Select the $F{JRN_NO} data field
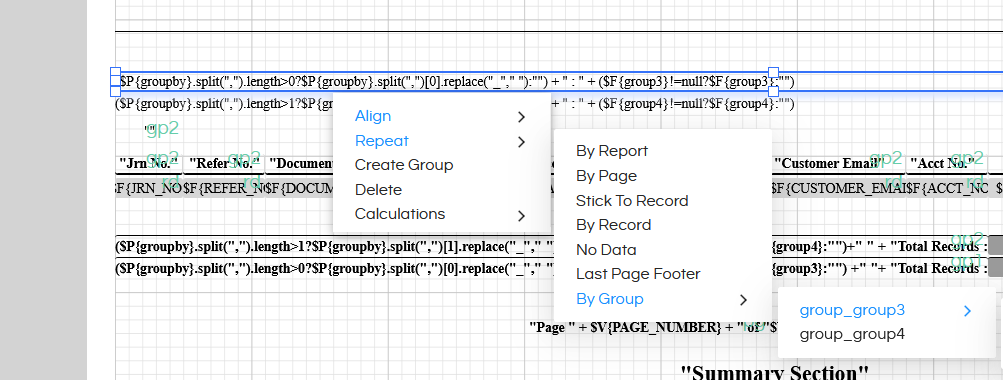 point(148,188)
